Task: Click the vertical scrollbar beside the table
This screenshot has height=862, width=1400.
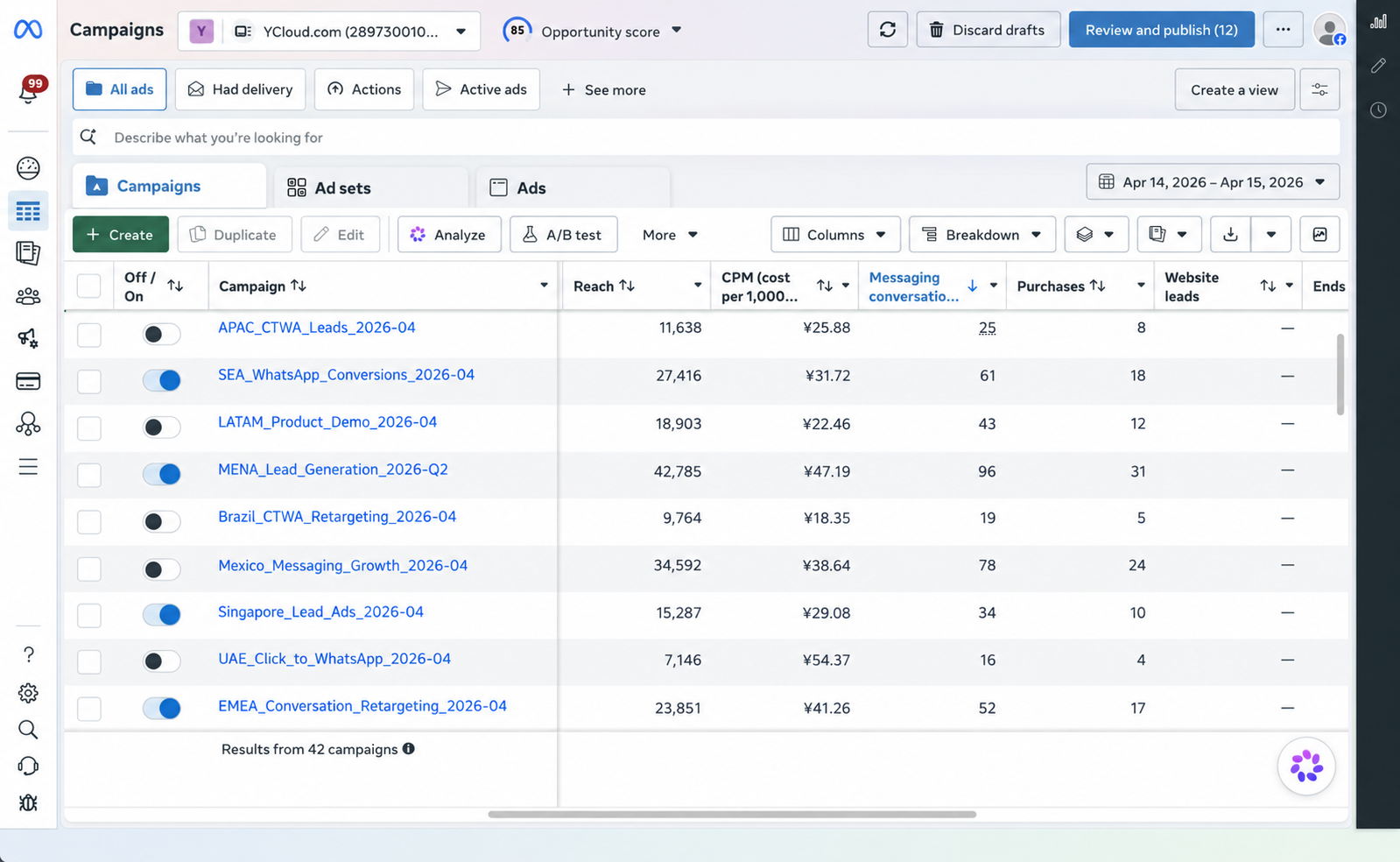Action: (x=1340, y=374)
